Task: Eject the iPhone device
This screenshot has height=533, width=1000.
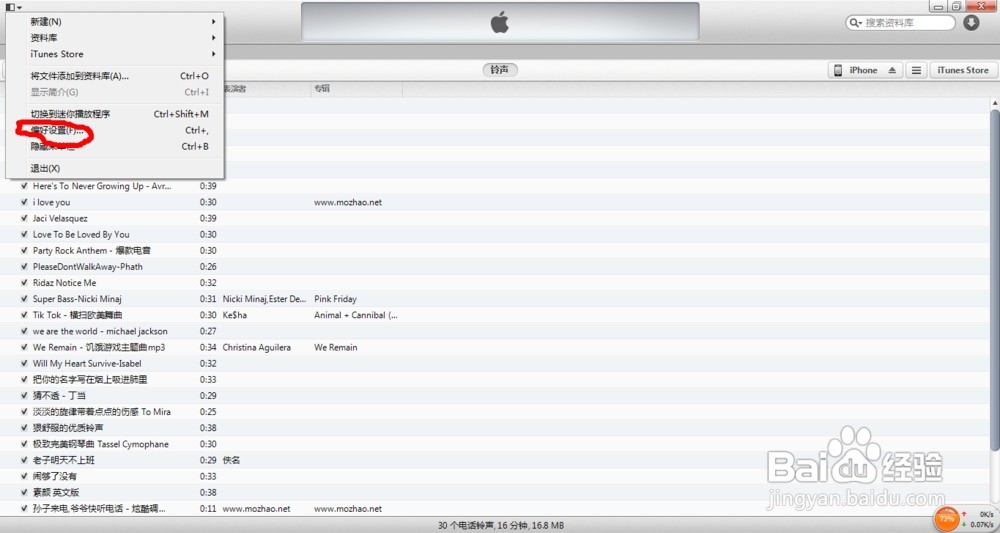Action: point(892,70)
